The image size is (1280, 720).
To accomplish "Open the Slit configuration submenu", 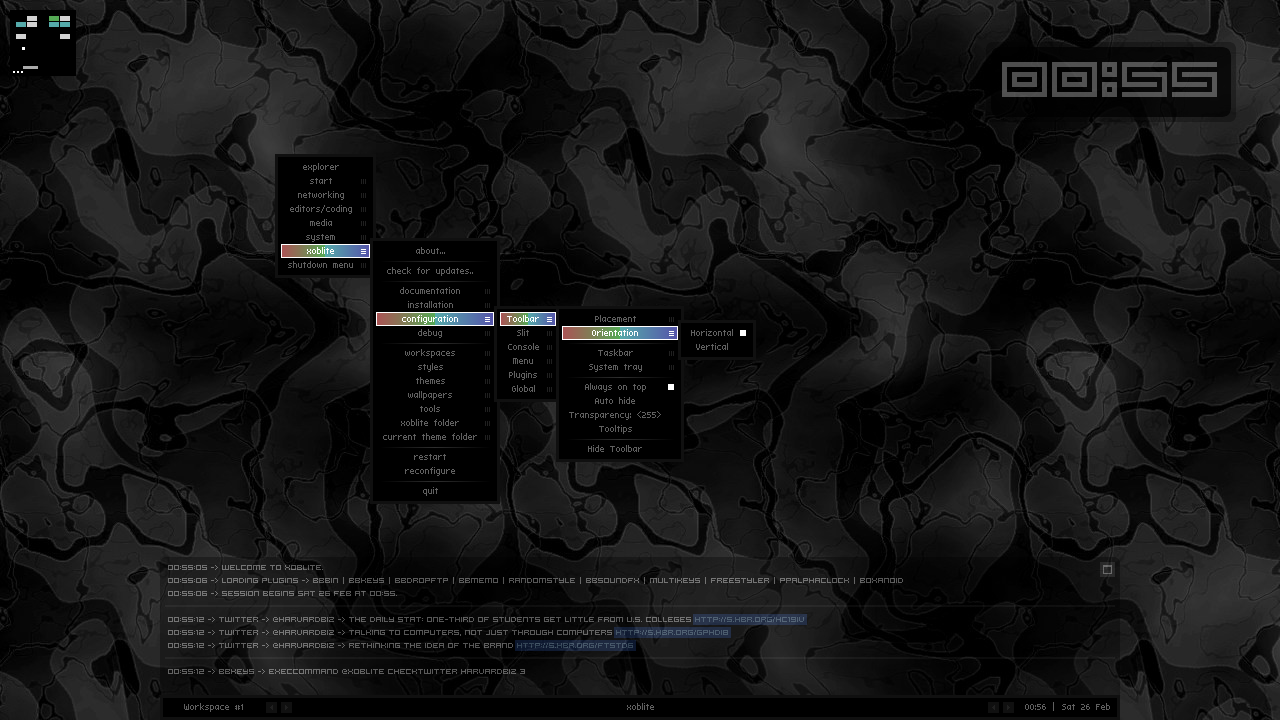I will coord(527,333).
